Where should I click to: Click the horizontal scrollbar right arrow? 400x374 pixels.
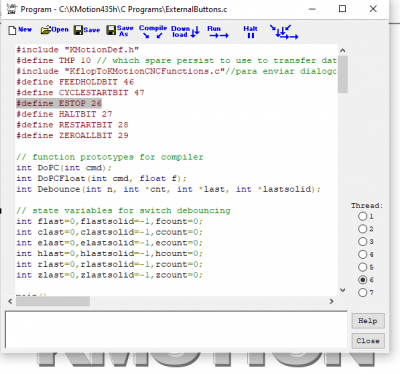tap(331, 301)
